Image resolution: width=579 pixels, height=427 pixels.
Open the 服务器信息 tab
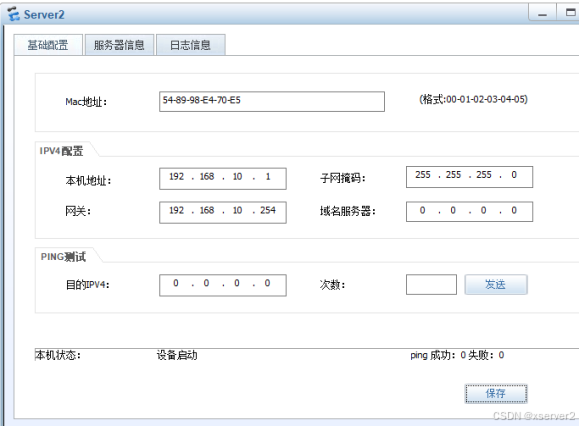pyautogui.click(x=119, y=45)
